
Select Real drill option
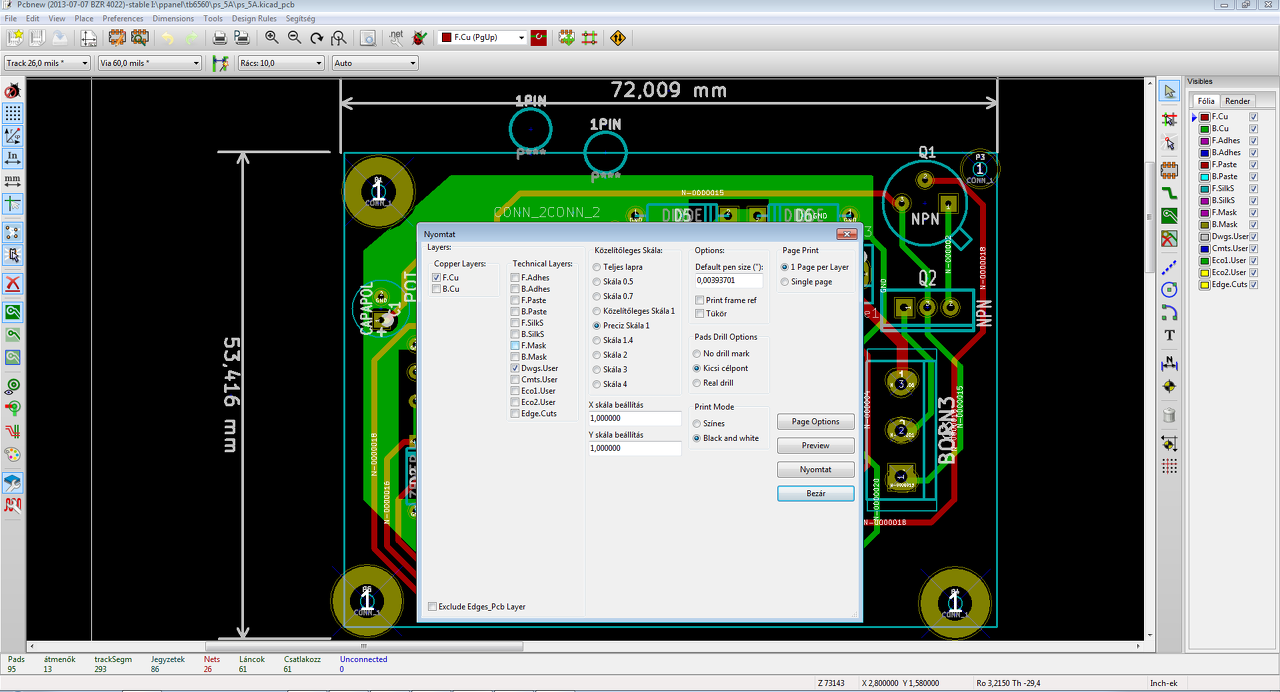click(697, 383)
